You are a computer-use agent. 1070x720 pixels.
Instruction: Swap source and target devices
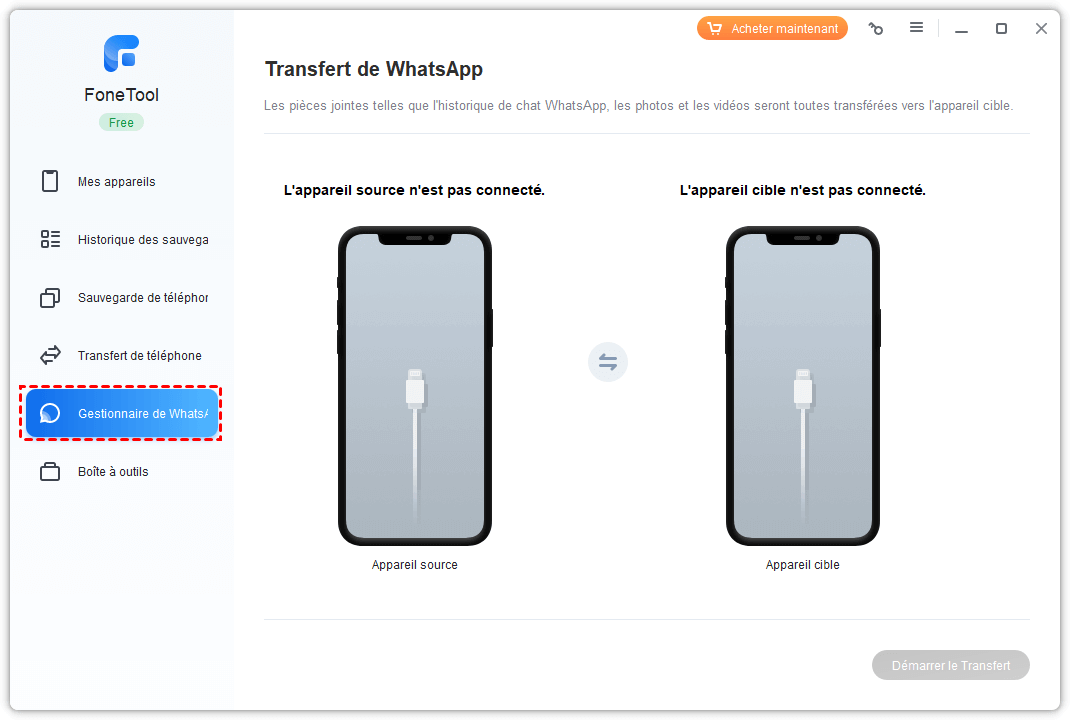click(607, 362)
